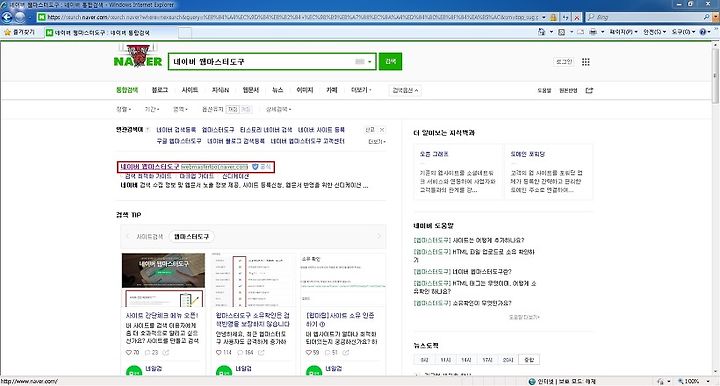
Task: Expand the 더보기 tab dropdown
Action: click(361, 90)
